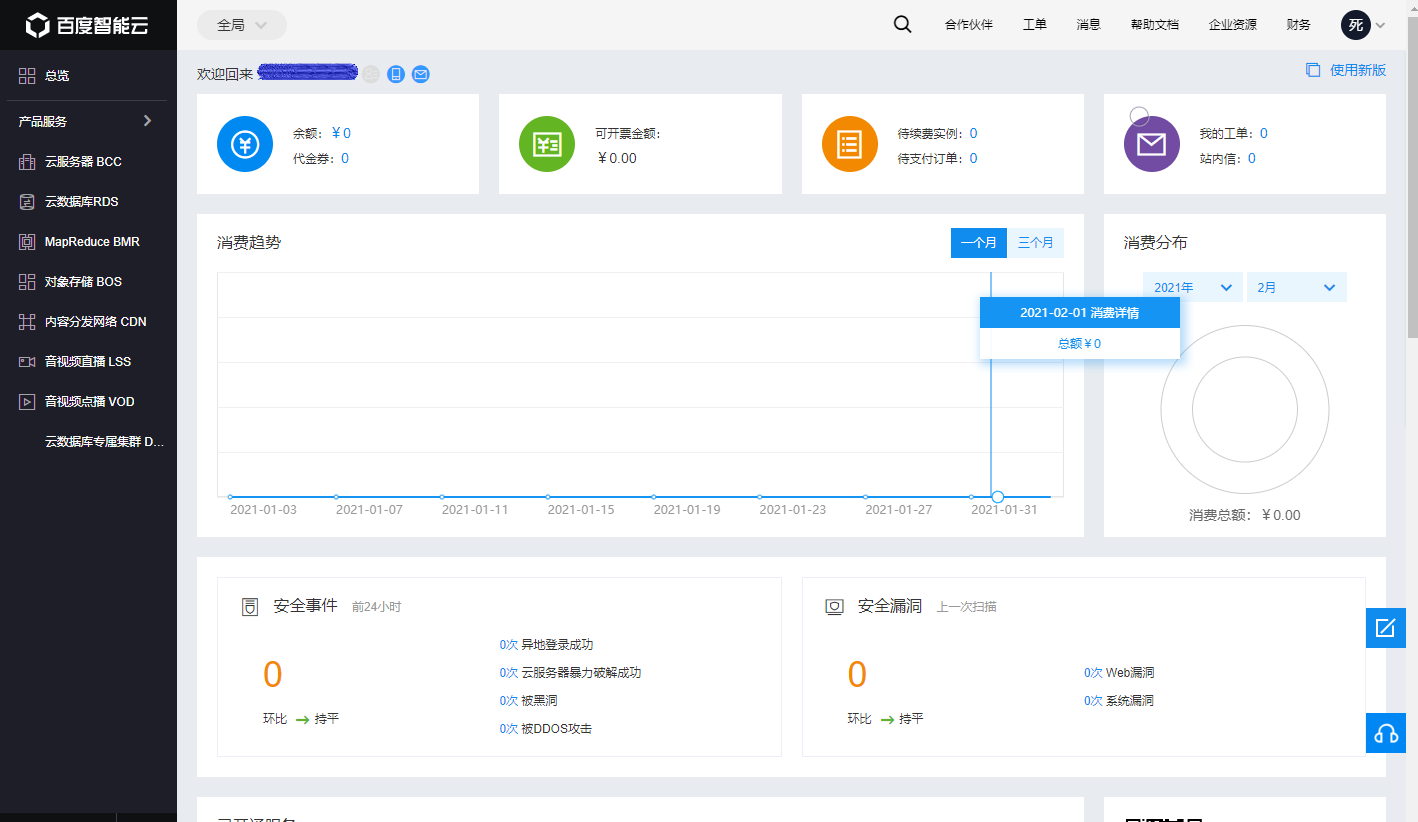The width and height of the screenshot is (1418, 822).
Task: Click the 余额 value ¥0
Action: 341,133
